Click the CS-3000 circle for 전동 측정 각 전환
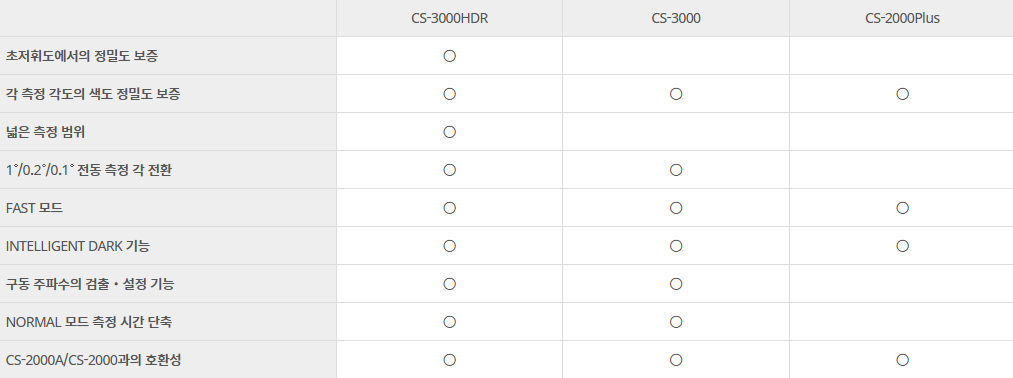 pyautogui.click(x=676, y=170)
